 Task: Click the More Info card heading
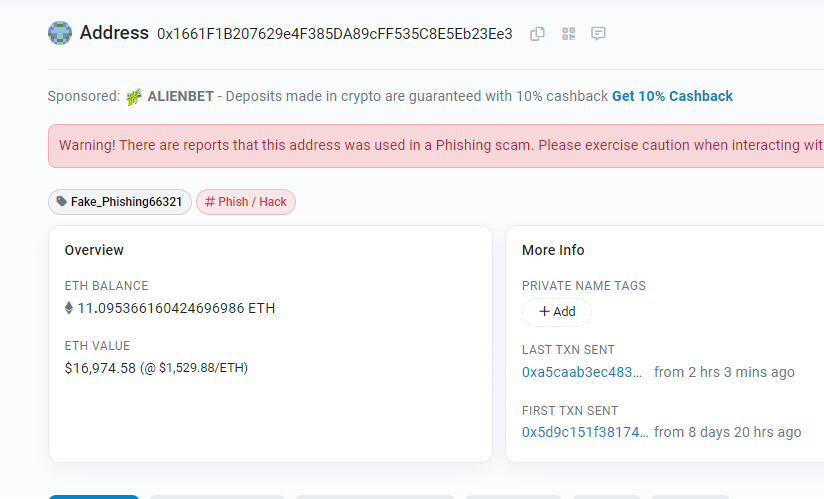(553, 250)
